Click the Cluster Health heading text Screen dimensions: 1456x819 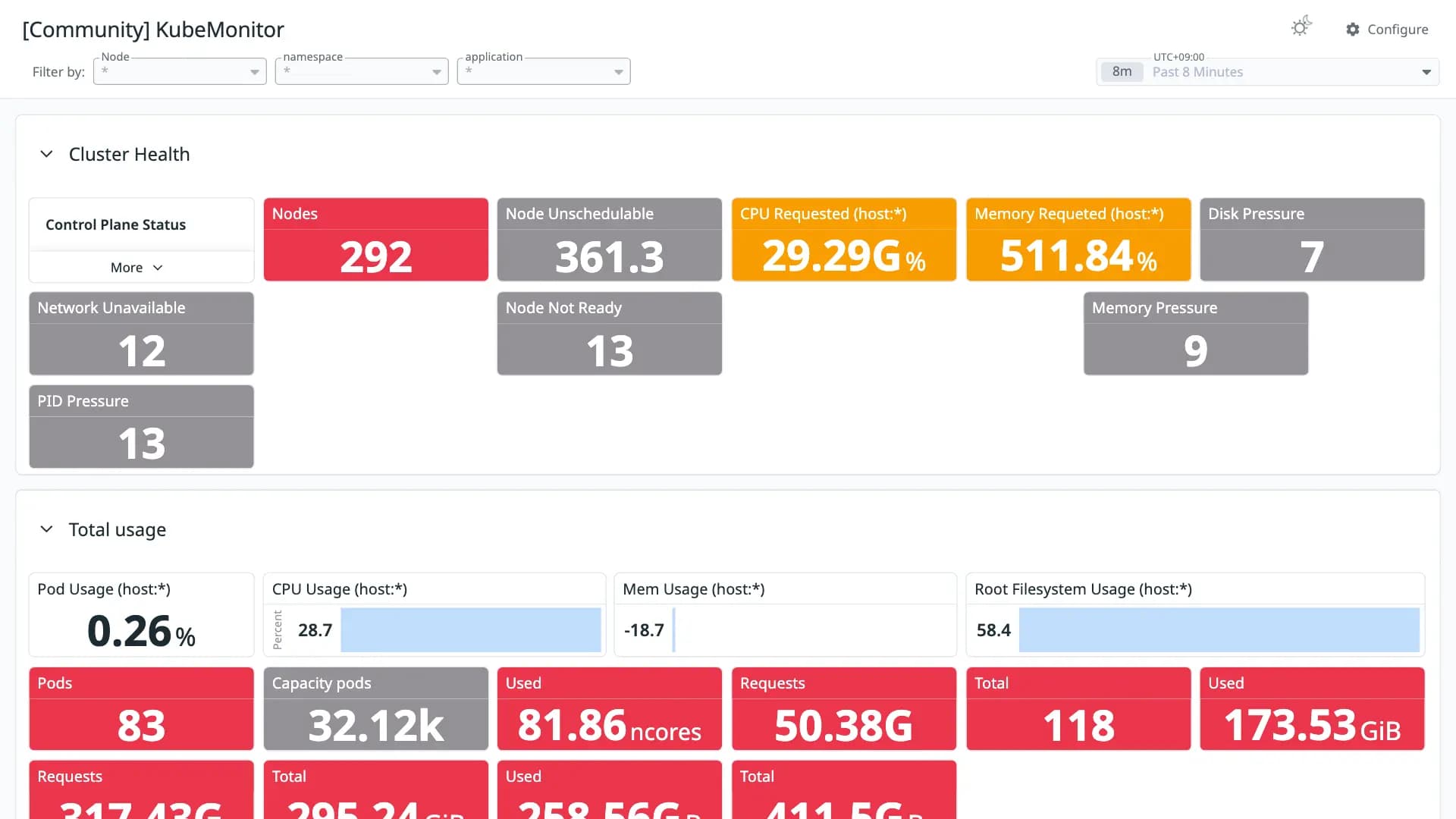coord(129,154)
